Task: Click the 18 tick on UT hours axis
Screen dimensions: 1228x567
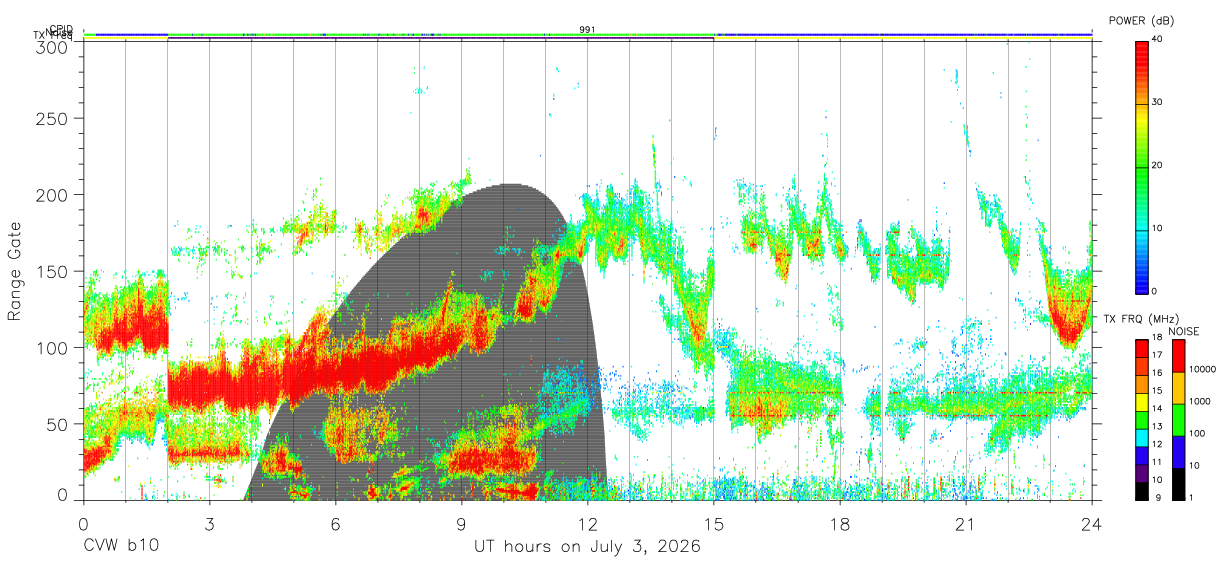Action: pyautogui.click(x=840, y=523)
